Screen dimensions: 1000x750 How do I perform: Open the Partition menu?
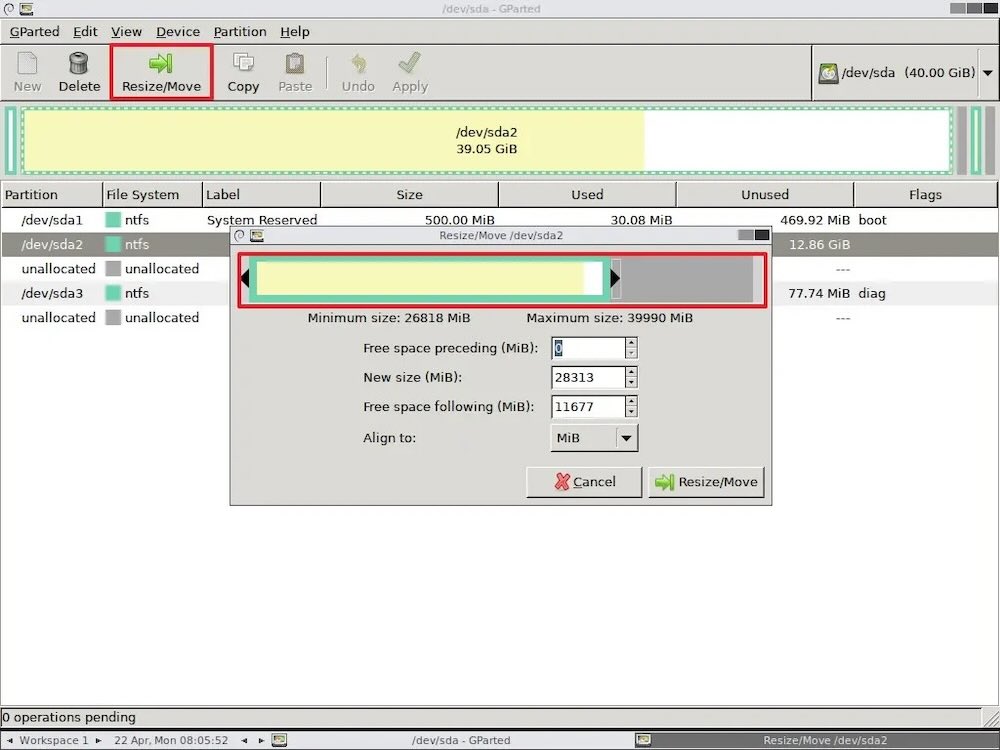pos(239,32)
